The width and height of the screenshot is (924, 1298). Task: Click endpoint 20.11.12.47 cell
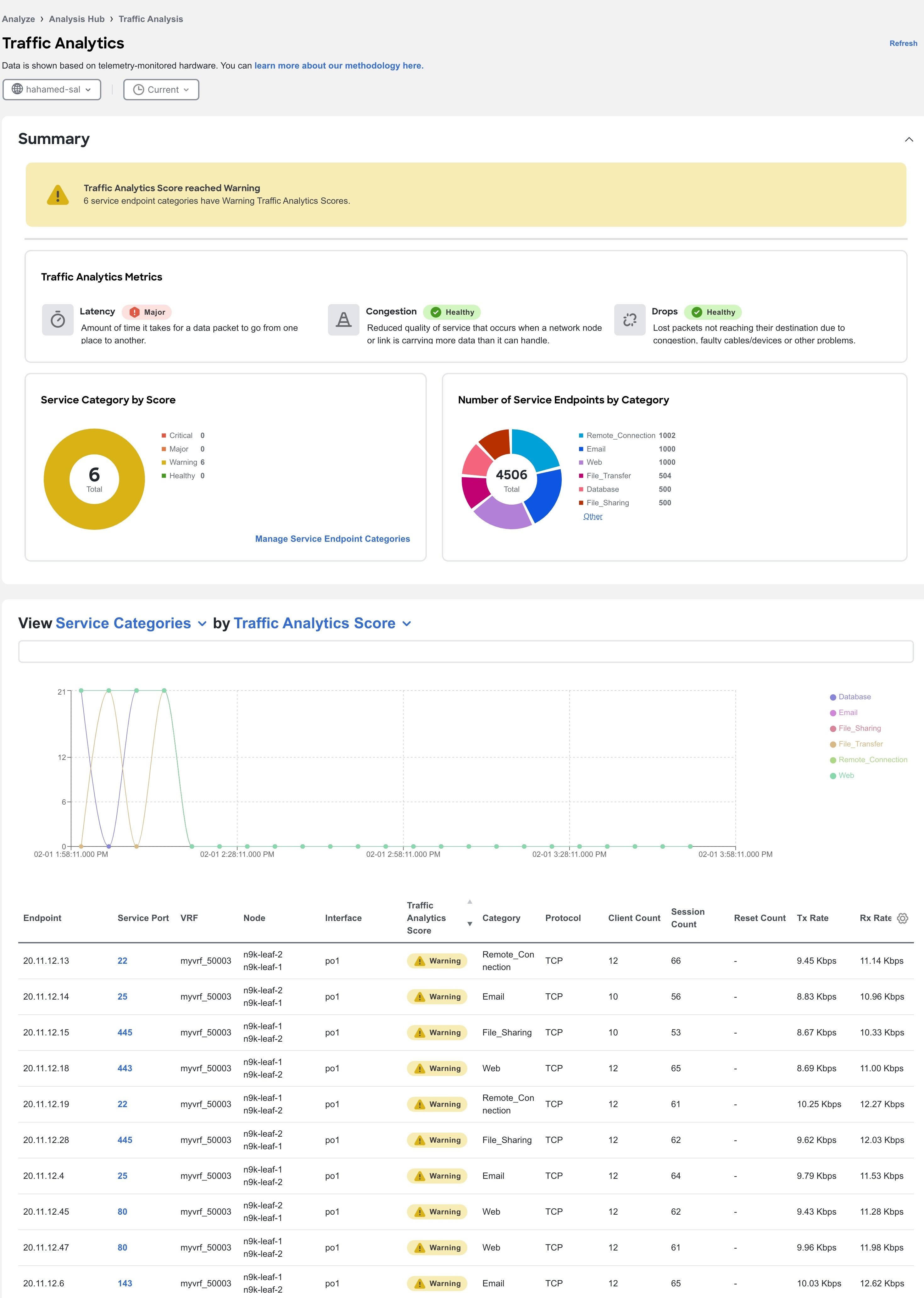pyautogui.click(x=46, y=1247)
